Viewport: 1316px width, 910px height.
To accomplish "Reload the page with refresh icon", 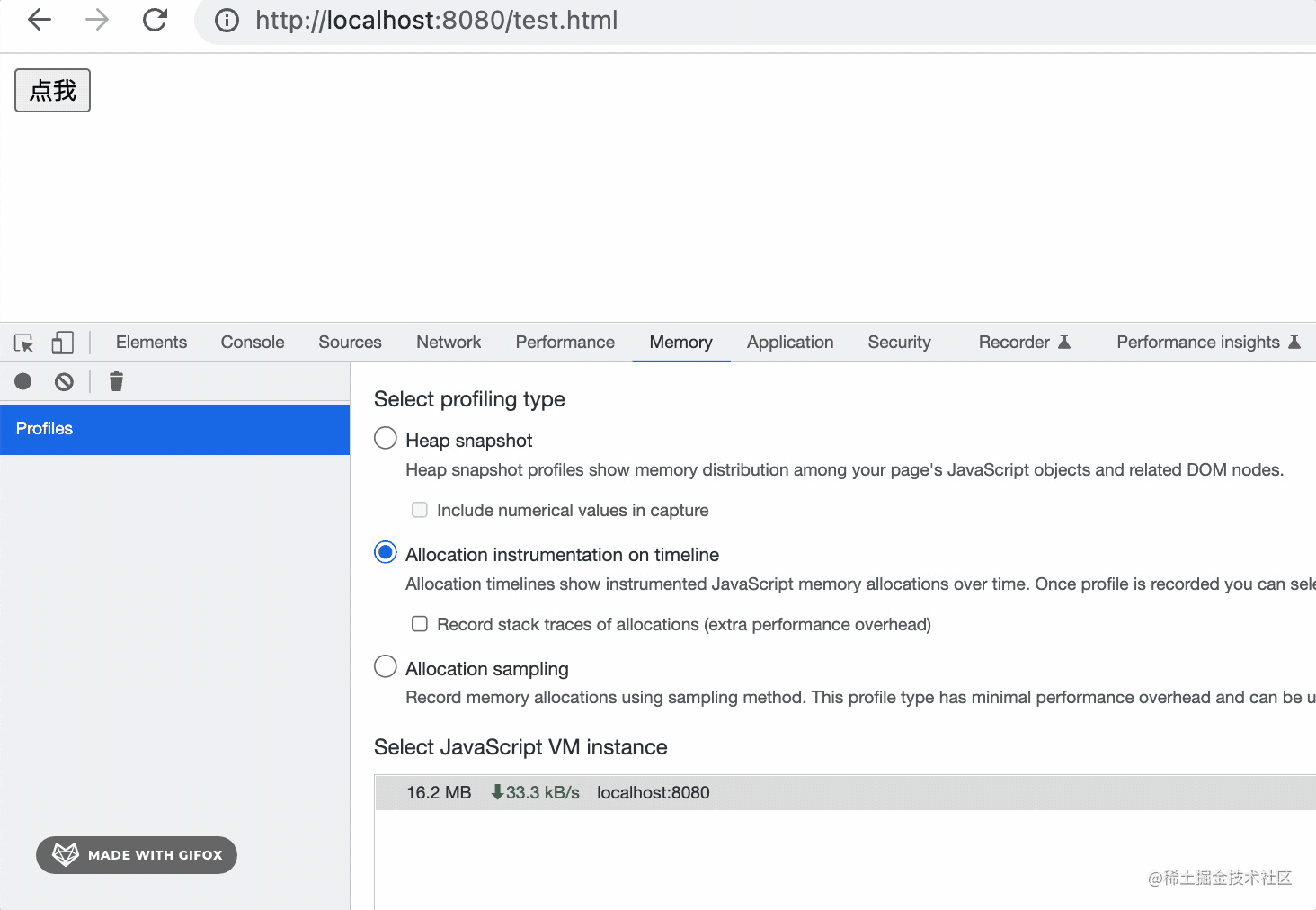I will 156,20.
